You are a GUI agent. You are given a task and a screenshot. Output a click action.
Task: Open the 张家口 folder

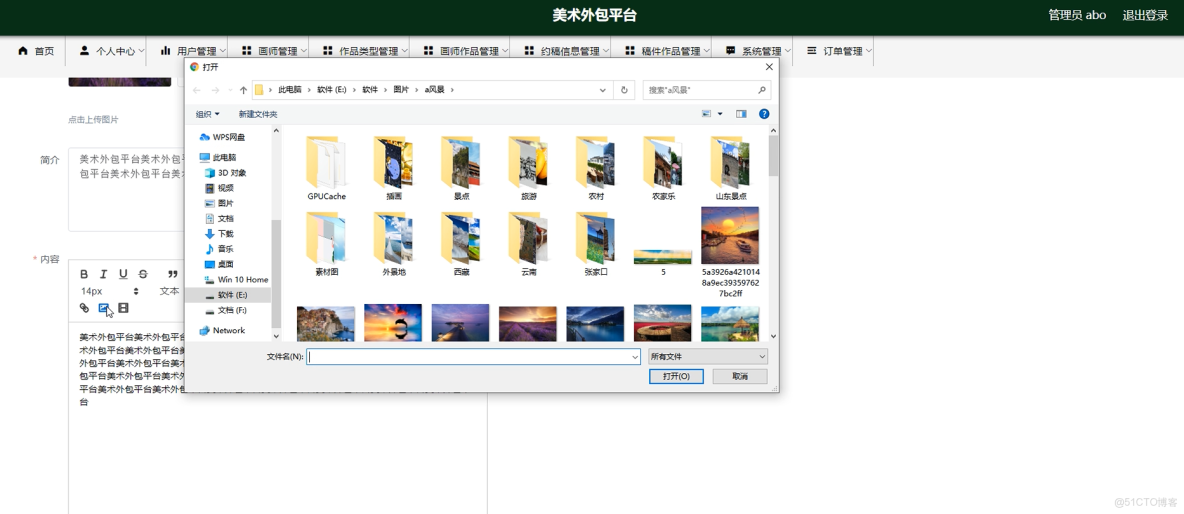(x=596, y=244)
